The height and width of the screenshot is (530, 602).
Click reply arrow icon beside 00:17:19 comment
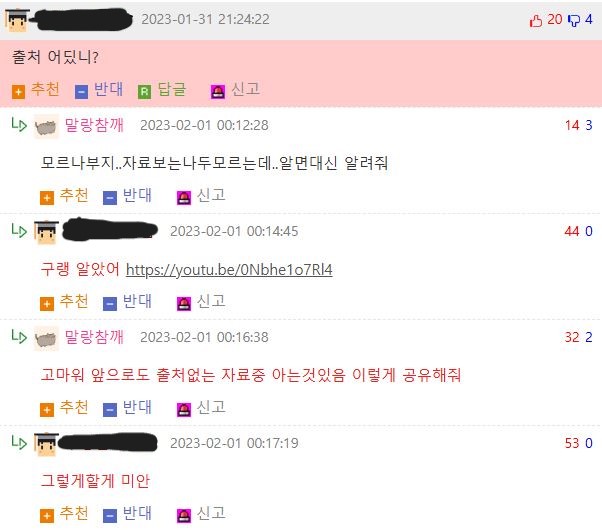point(19,442)
